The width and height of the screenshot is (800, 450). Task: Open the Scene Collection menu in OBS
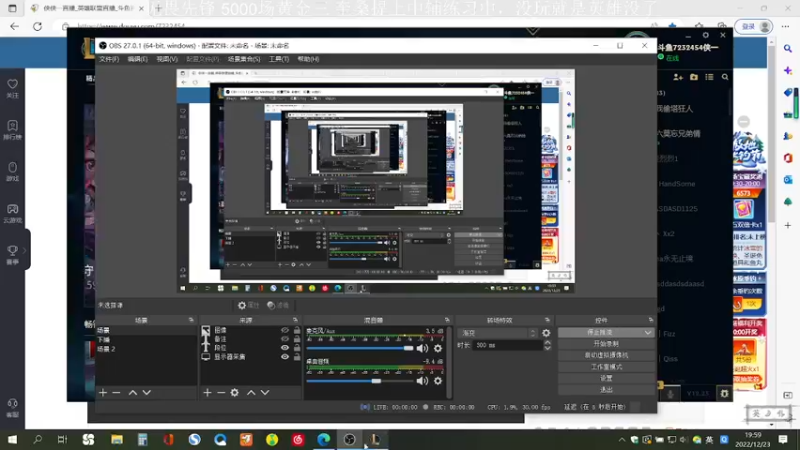click(x=244, y=59)
